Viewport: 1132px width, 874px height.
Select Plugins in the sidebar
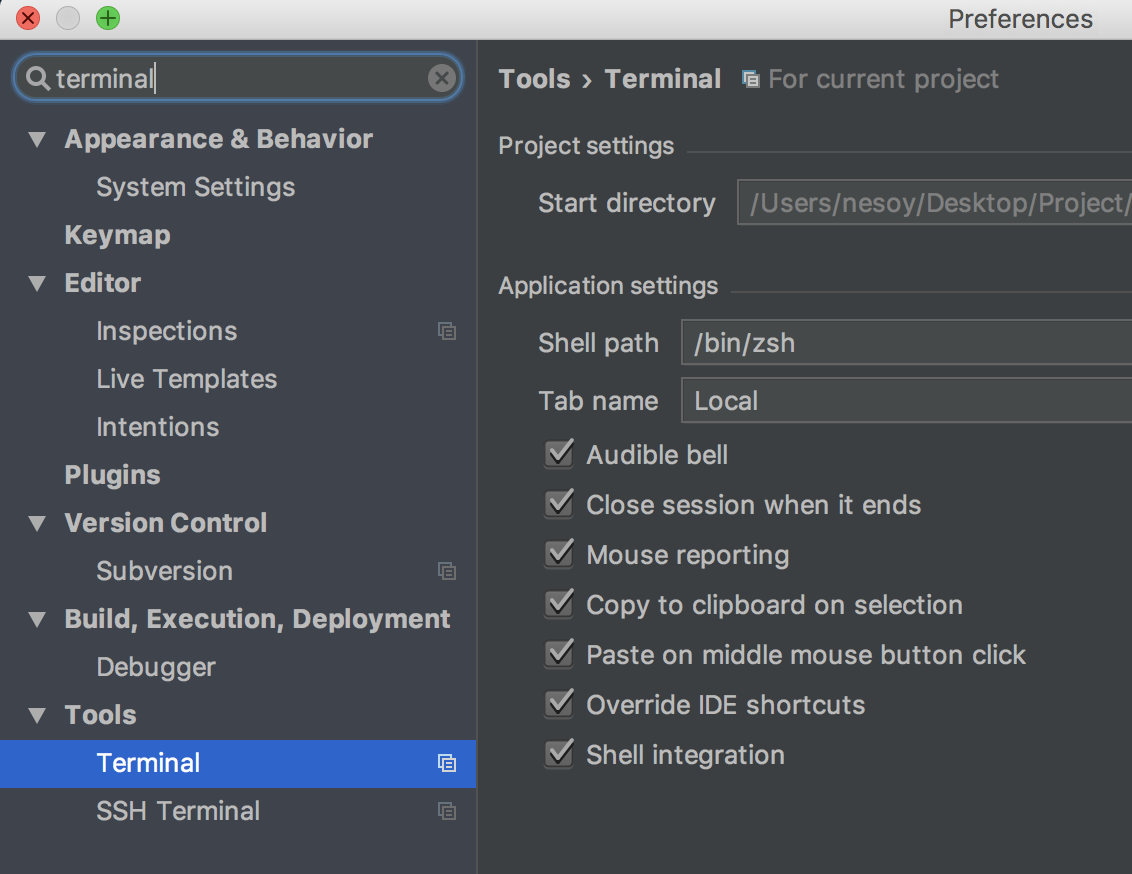pos(113,475)
